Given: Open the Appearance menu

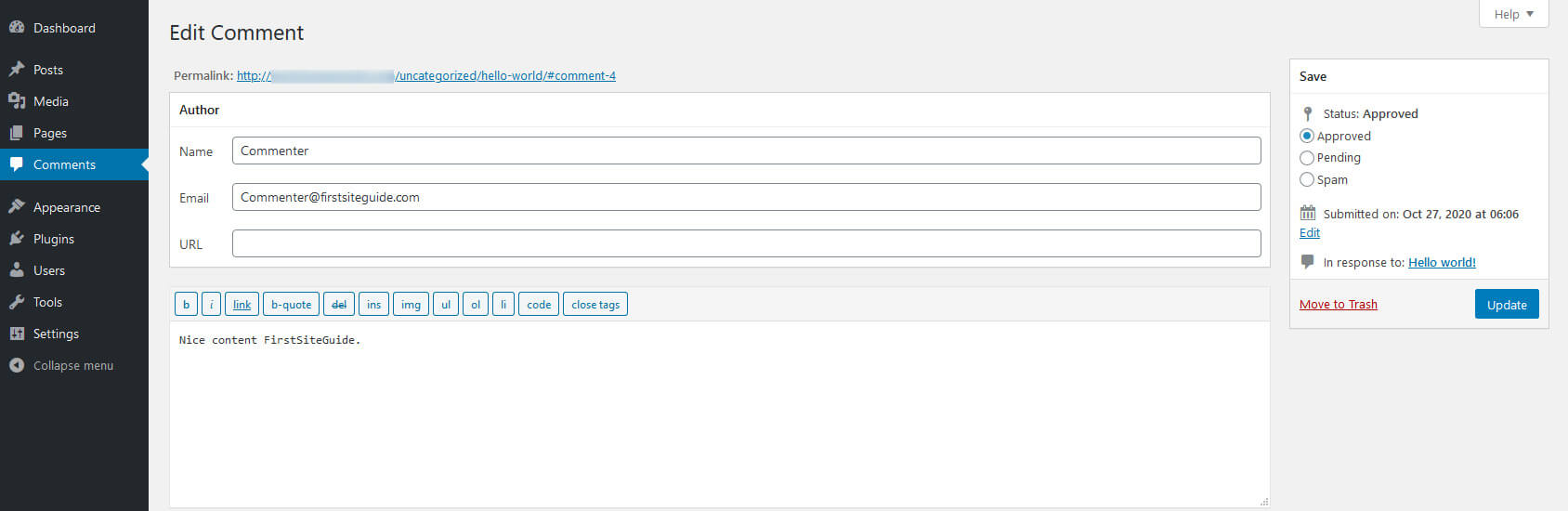Looking at the screenshot, I should [x=74, y=207].
